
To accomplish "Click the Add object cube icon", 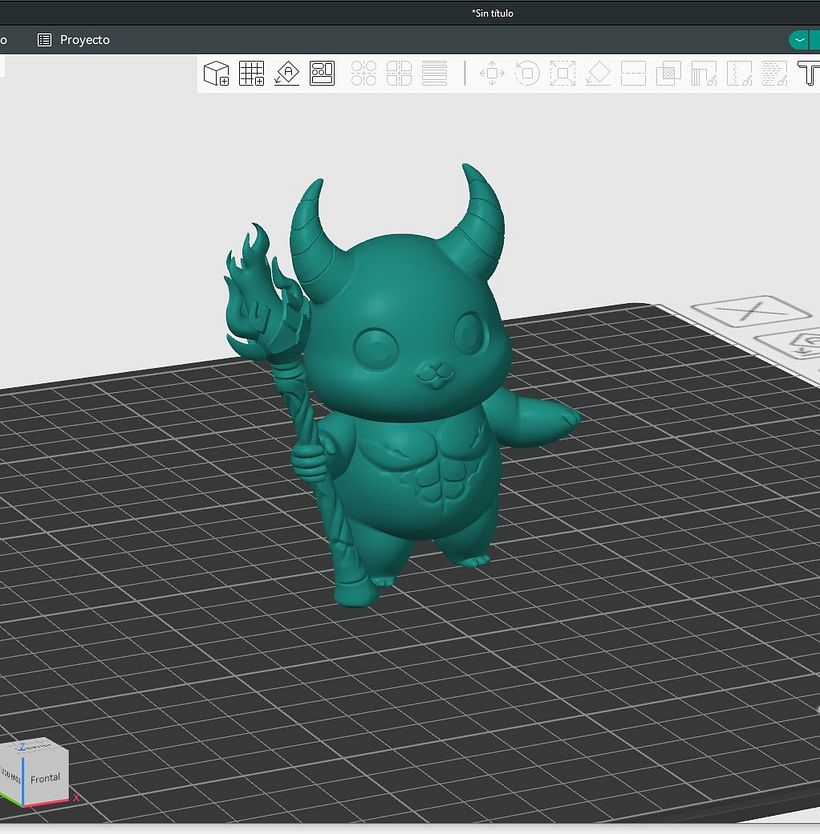I will 216,73.
